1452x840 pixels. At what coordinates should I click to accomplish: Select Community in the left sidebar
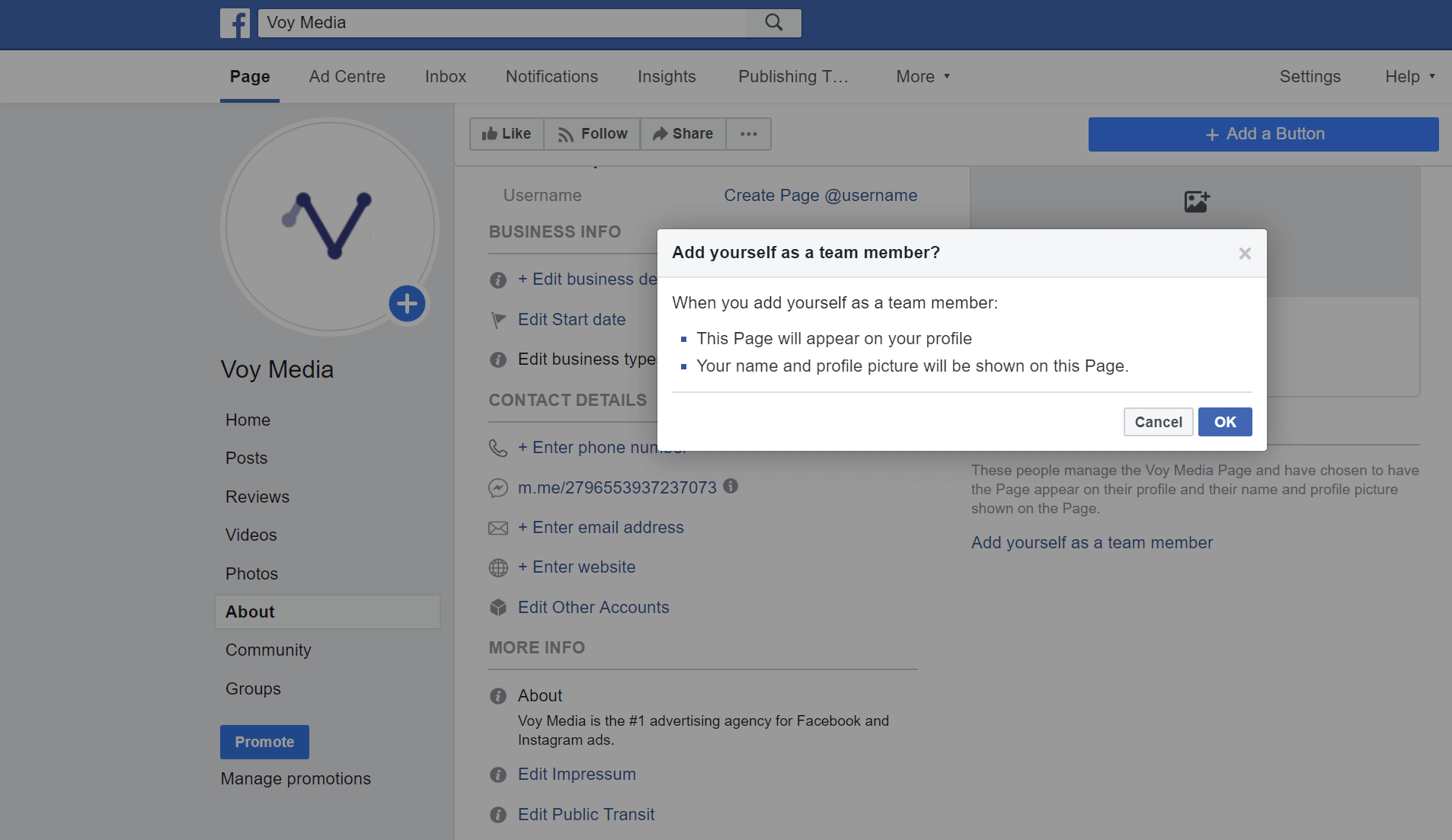tap(268, 650)
